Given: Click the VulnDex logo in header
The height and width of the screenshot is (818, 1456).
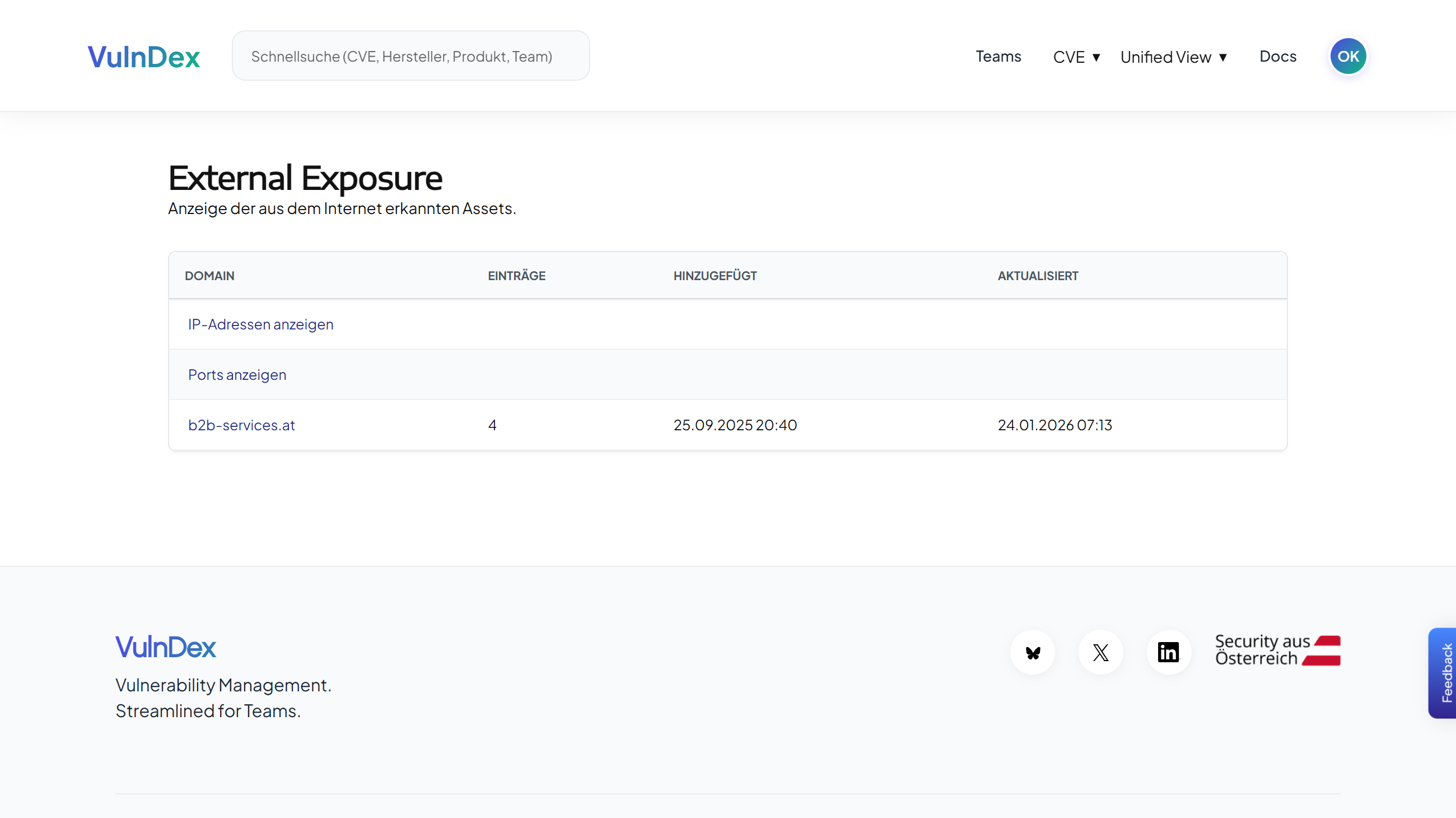Looking at the screenshot, I should click(x=143, y=57).
